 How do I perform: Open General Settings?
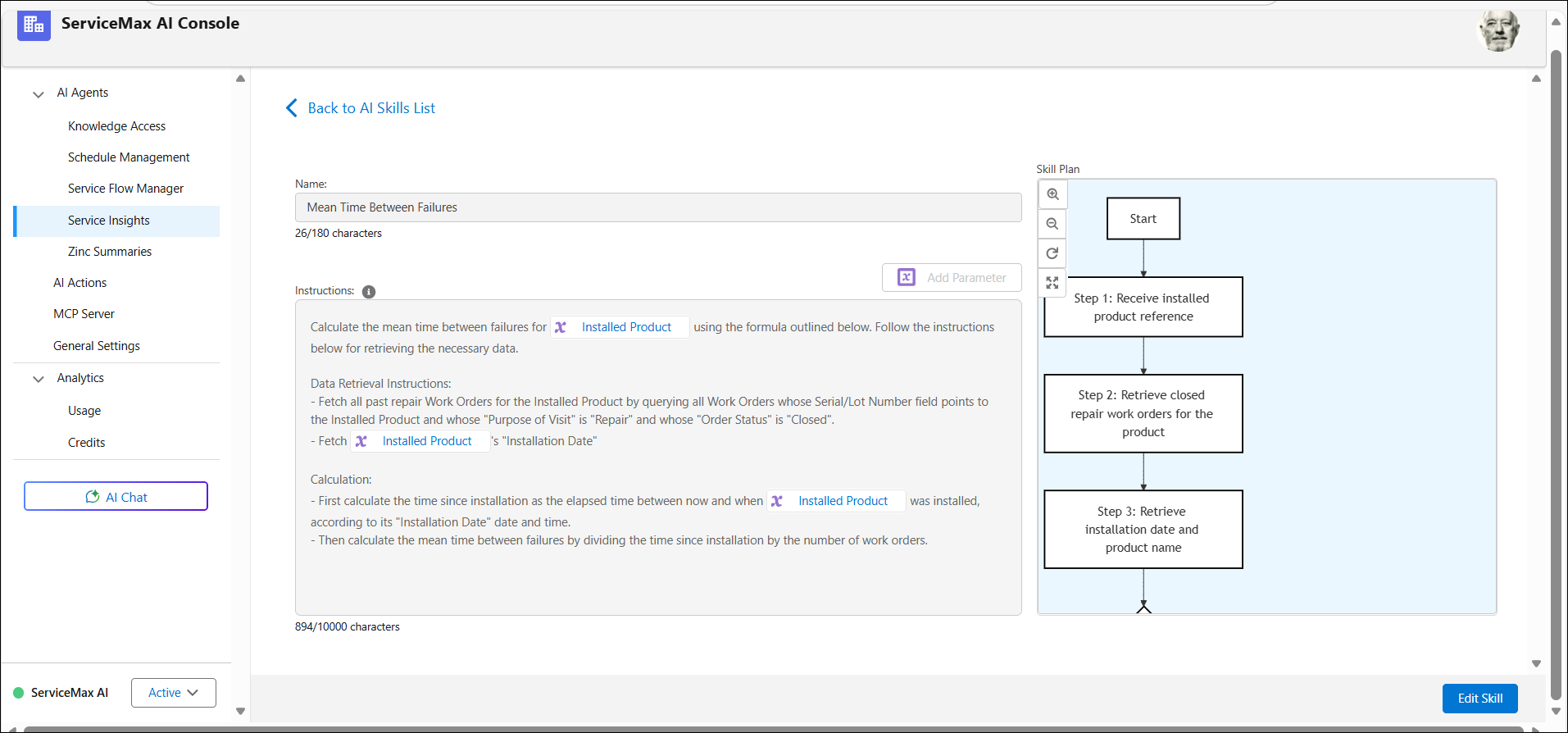(97, 346)
